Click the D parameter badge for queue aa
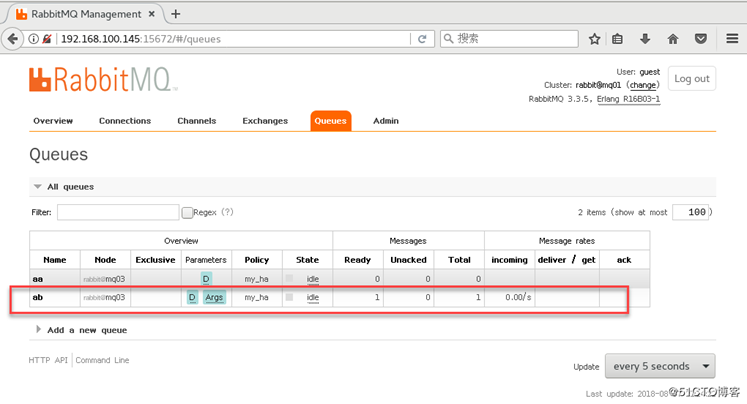Screen dimensions: 747x404 (x=206, y=279)
